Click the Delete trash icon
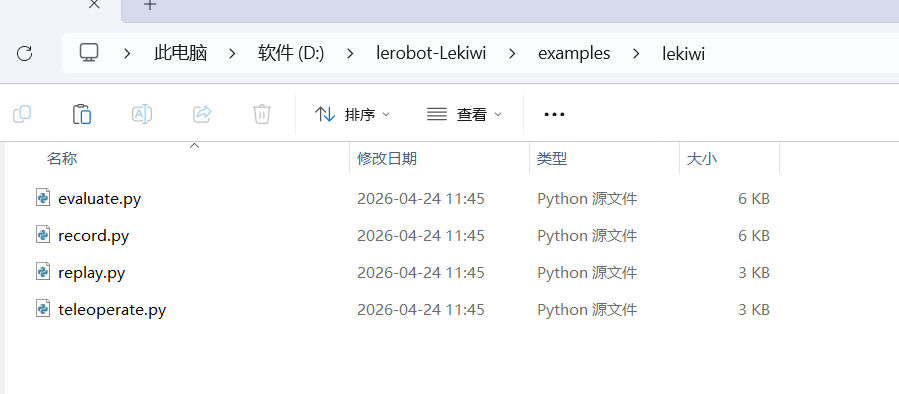The height and width of the screenshot is (394, 899). 261,114
